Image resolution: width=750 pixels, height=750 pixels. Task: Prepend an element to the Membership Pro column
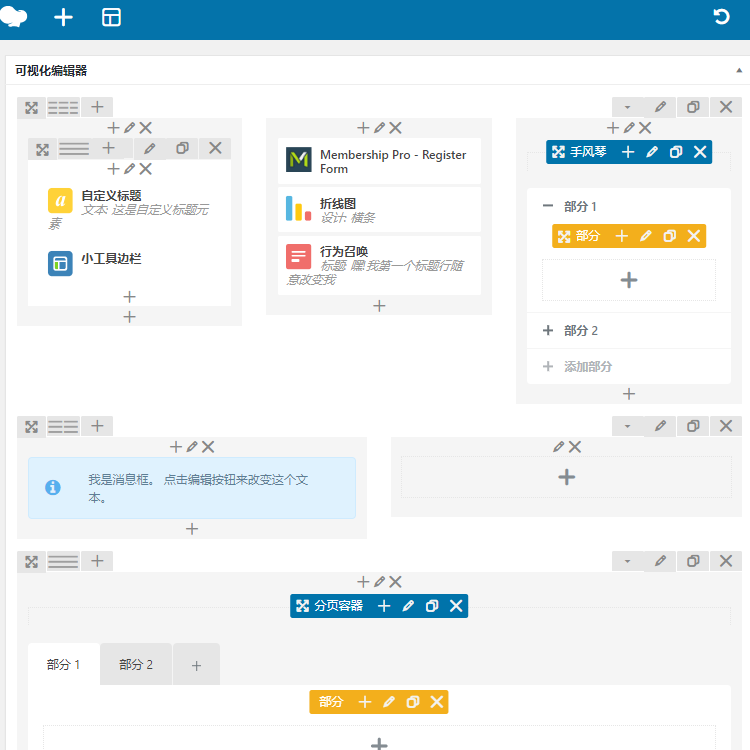coord(363,128)
